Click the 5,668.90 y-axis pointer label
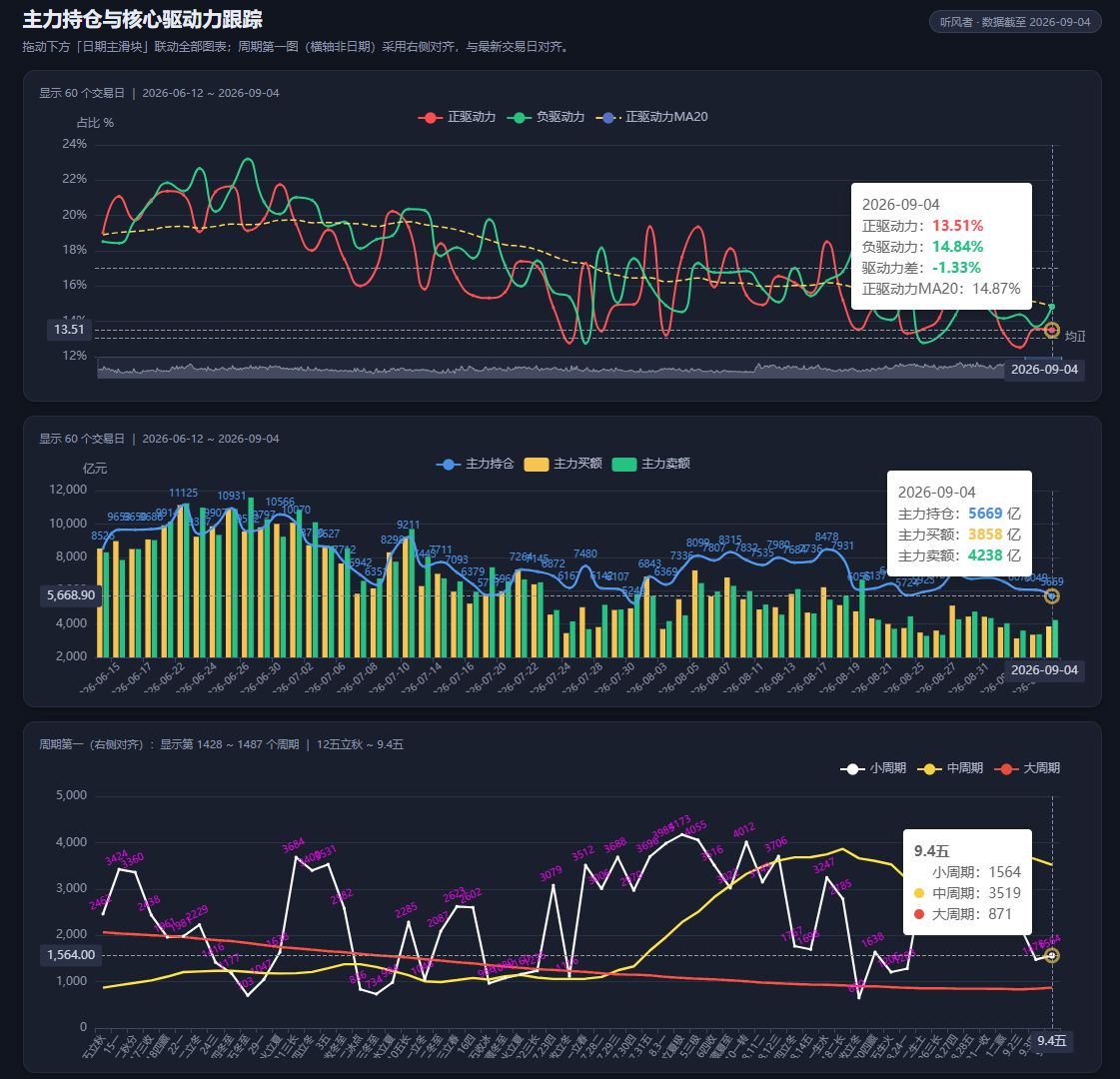Screen dimensions: 1120x1079 tap(71, 595)
